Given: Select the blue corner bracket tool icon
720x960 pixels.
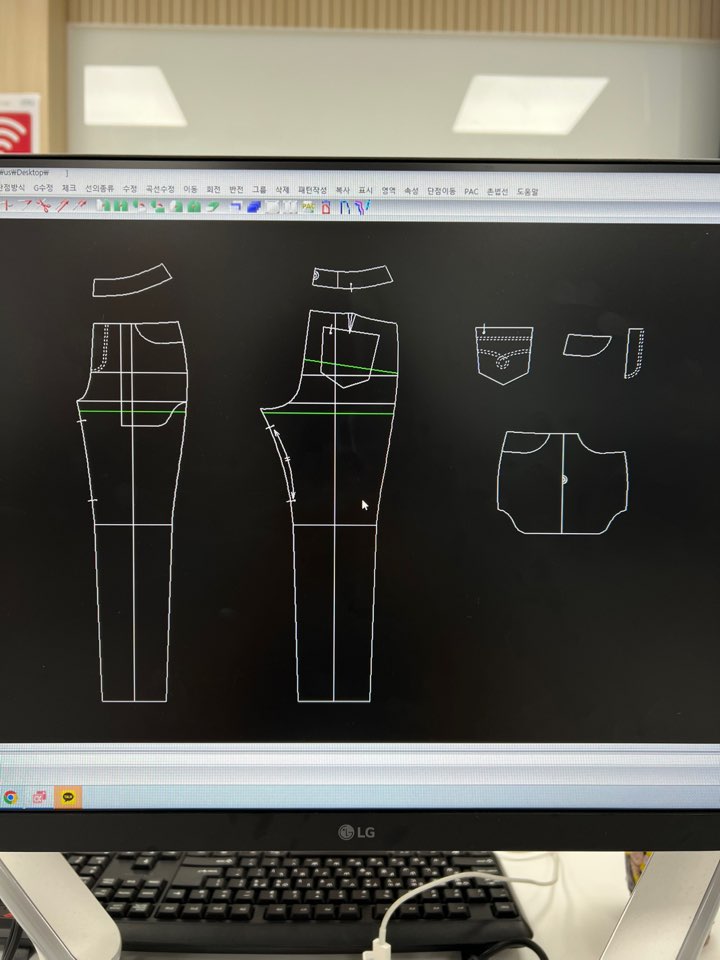Looking at the screenshot, I should click(236, 207).
